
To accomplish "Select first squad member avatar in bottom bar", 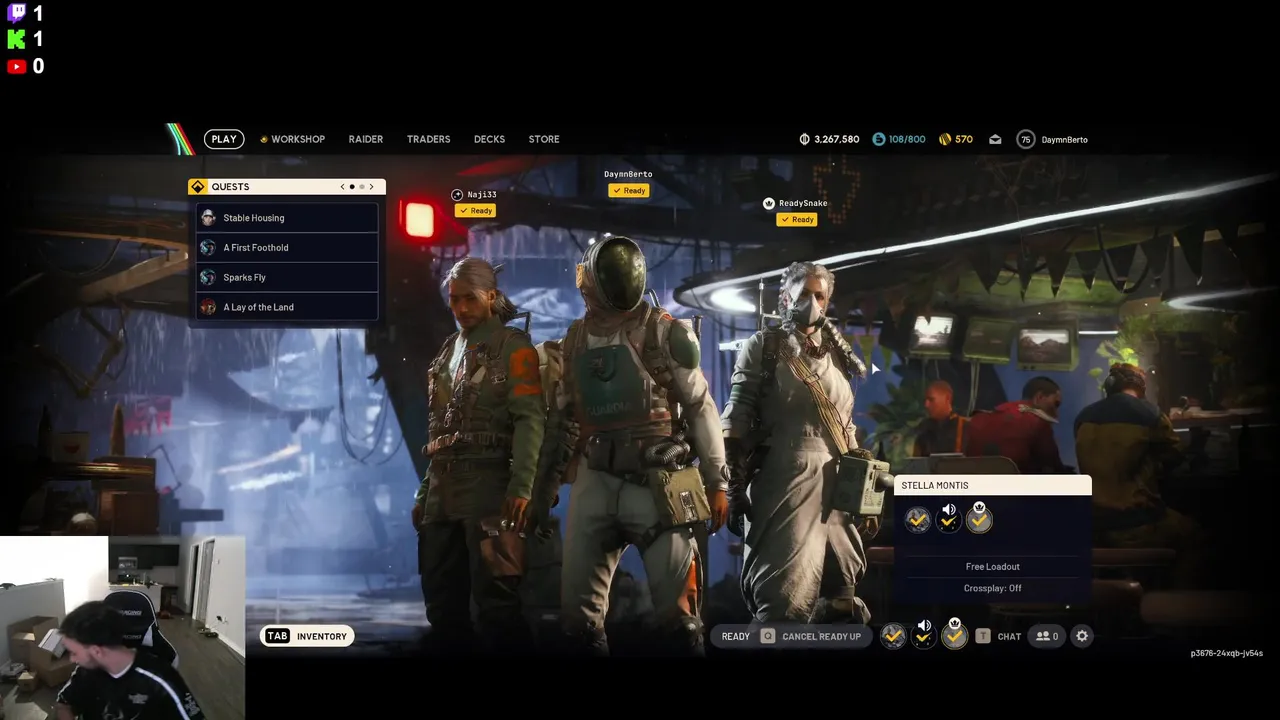I will (893, 636).
